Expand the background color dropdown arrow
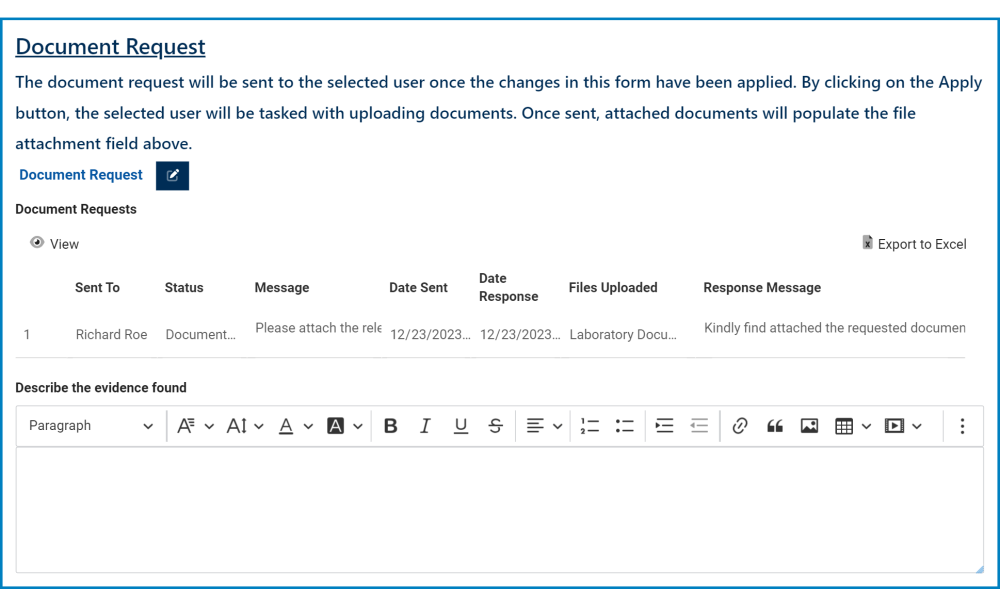The height and width of the screenshot is (589, 1000). [358, 426]
